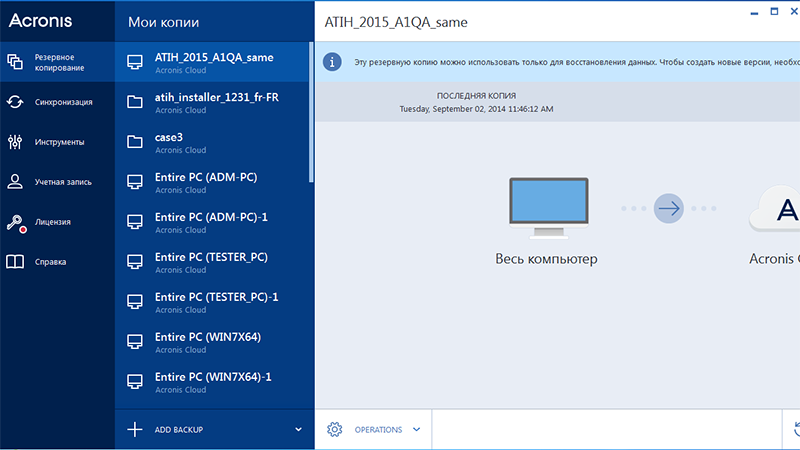The width and height of the screenshot is (800, 450).
Task: Click the monitor icon beside Entire PC (ADM-PC)-1
Action: point(135,222)
